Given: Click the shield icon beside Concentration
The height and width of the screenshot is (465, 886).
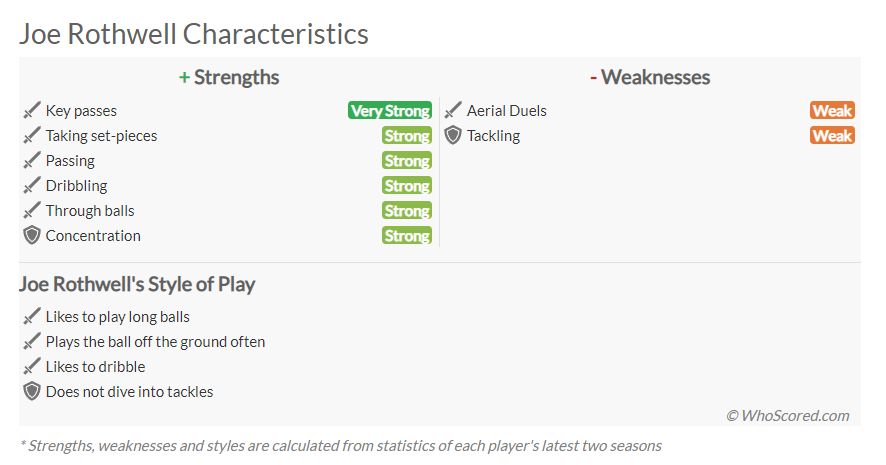Looking at the screenshot, I should coord(32,235).
